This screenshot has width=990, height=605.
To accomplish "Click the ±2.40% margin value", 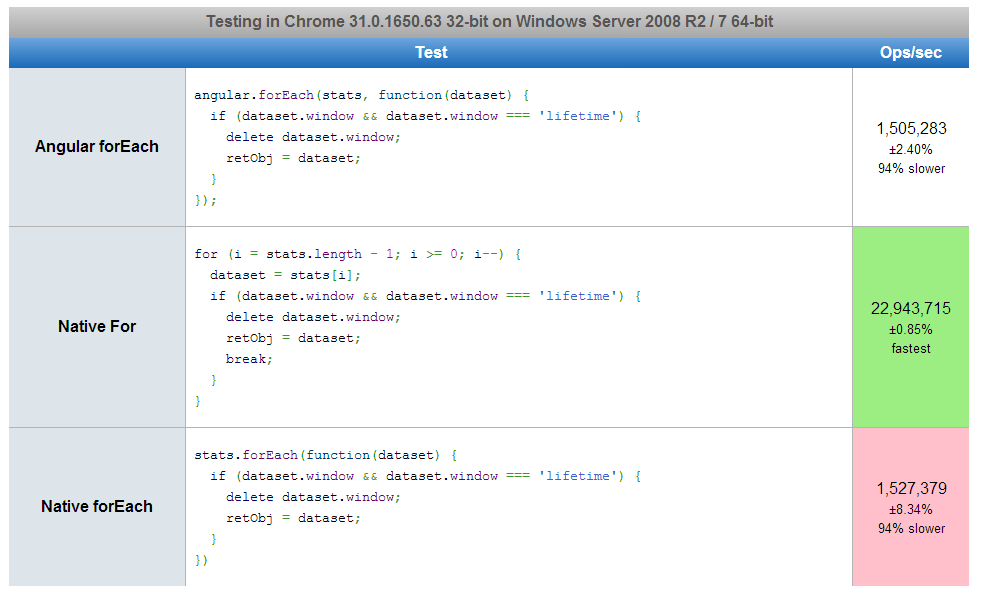I will point(910,150).
